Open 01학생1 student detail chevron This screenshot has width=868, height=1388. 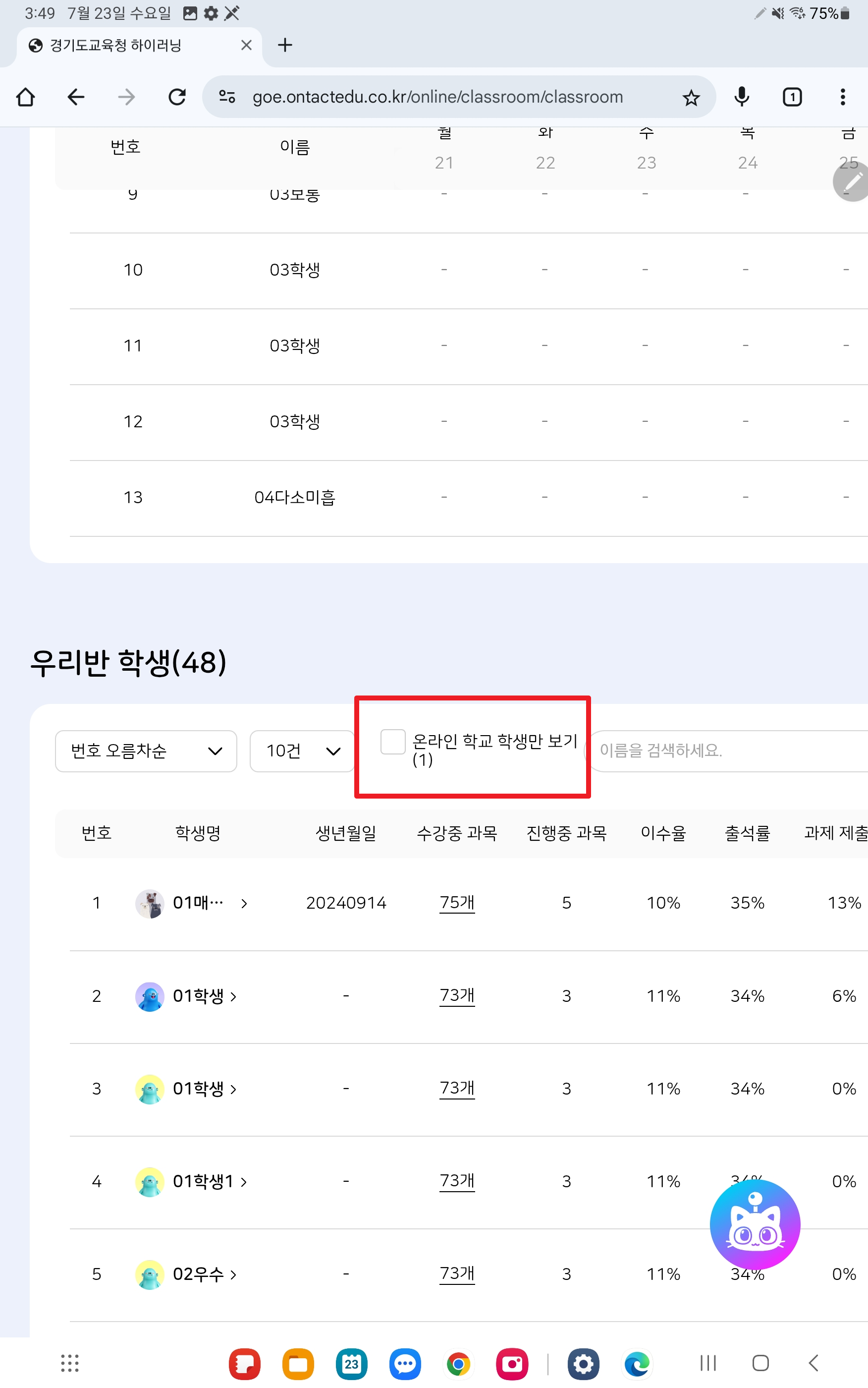tap(244, 1181)
